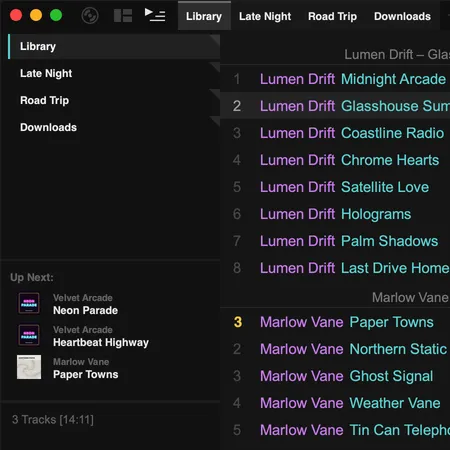Click the Up Next heading

[32, 277]
